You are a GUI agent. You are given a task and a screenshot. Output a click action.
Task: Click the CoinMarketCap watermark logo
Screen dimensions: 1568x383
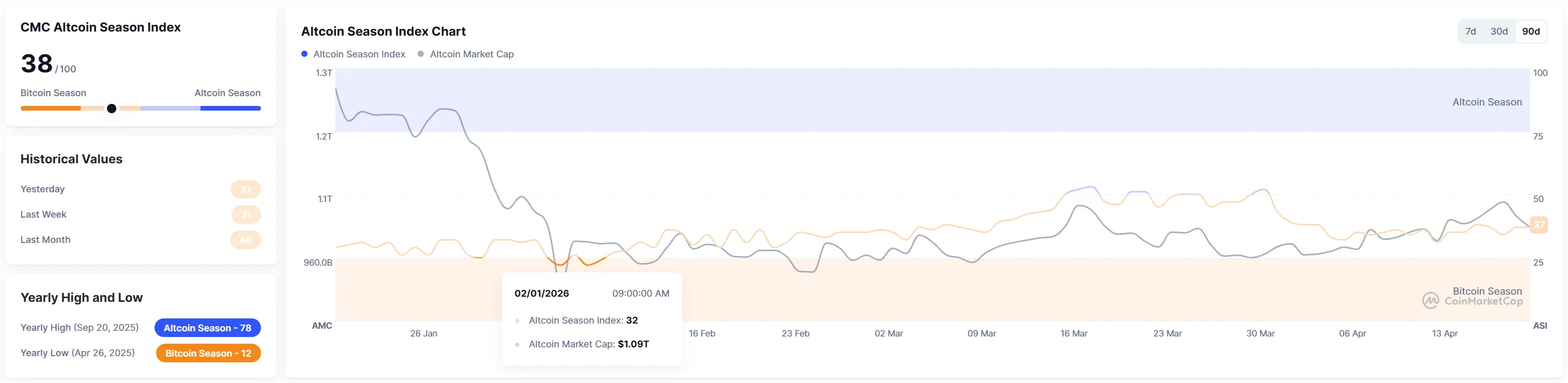(x=1430, y=300)
